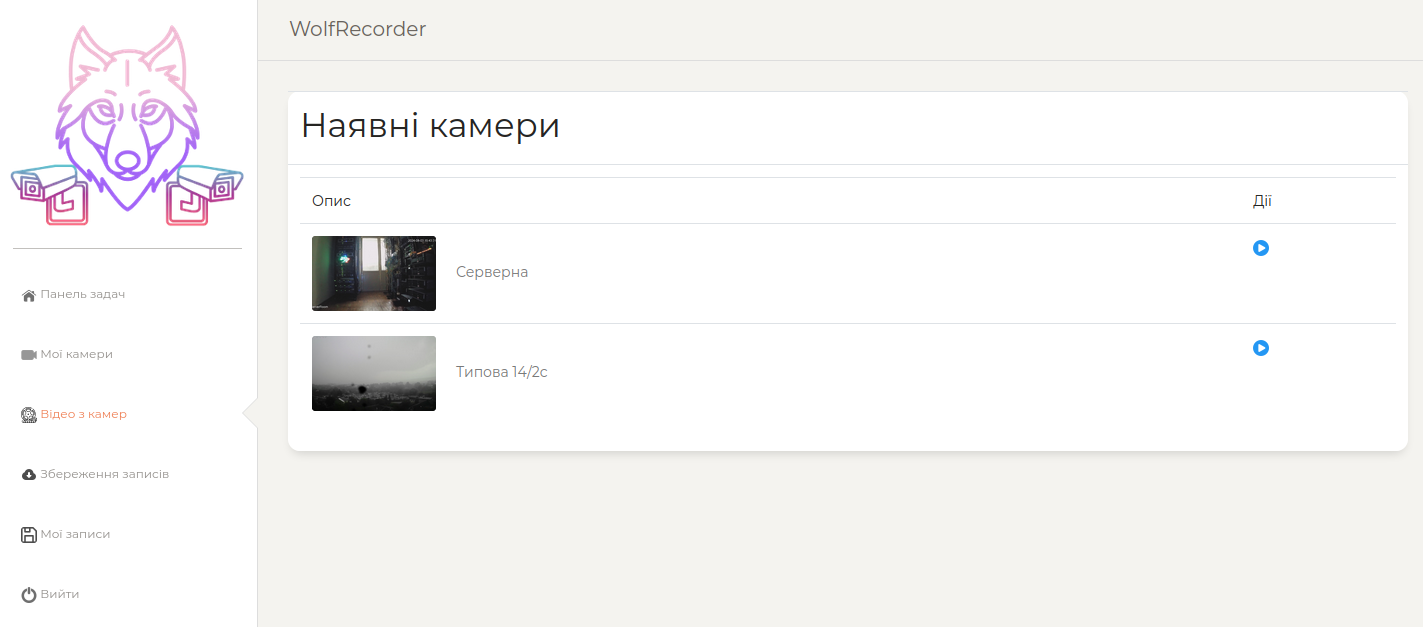Click the floppy disk icon beside Мої записи
Screen dimensions: 1423x627
[x=29, y=535]
